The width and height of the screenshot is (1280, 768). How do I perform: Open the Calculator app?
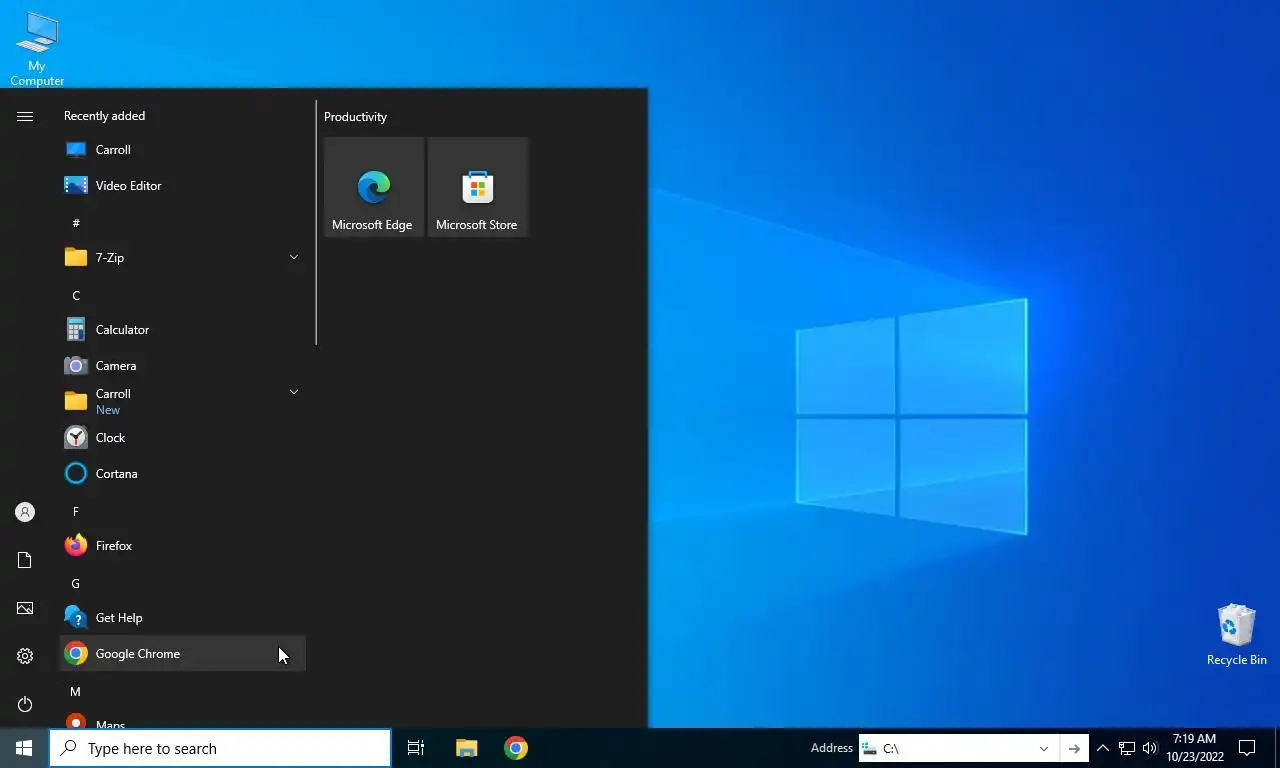click(x=182, y=330)
